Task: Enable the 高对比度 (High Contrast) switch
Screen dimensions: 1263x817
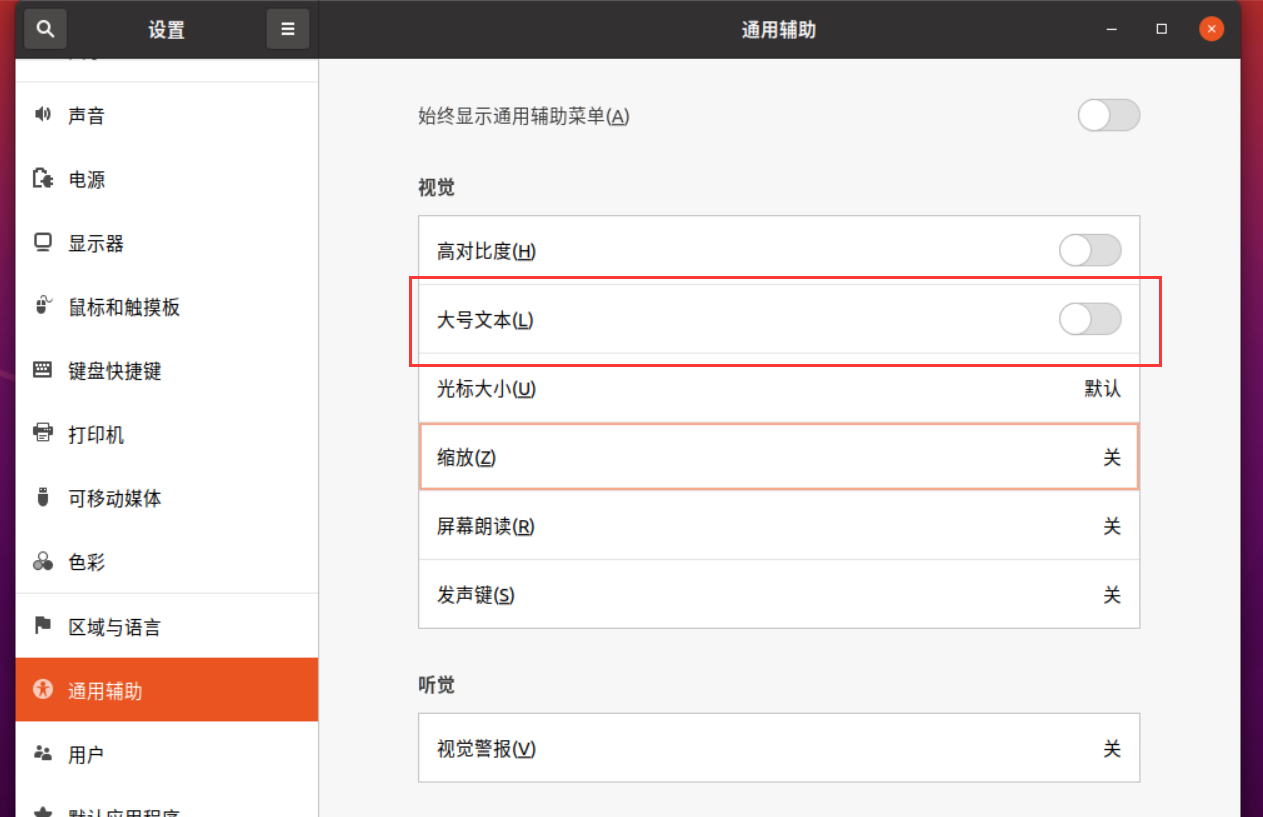Action: (1090, 250)
